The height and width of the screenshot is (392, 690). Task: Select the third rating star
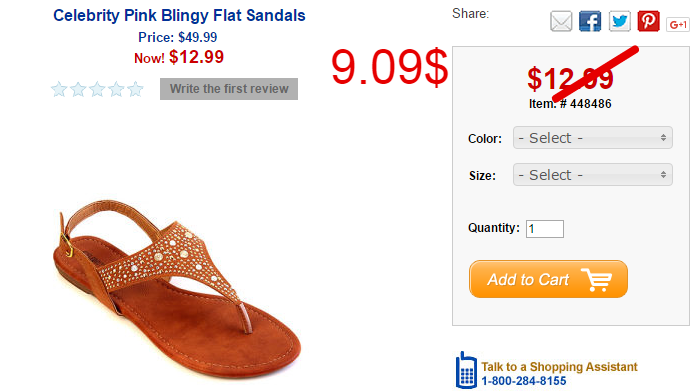coord(97,89)
